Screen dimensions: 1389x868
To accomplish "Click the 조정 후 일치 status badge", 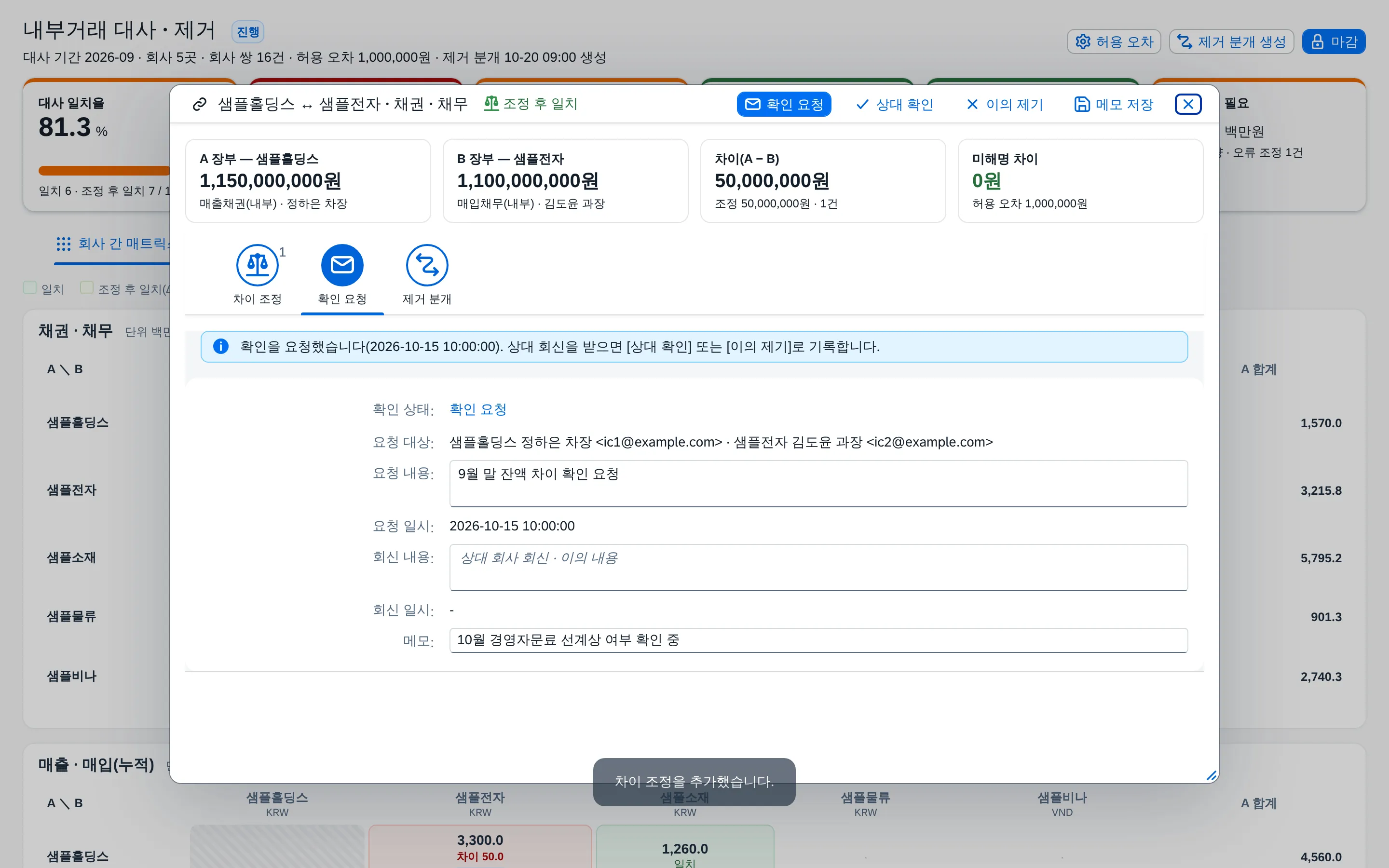I will (x=531, y=103).
